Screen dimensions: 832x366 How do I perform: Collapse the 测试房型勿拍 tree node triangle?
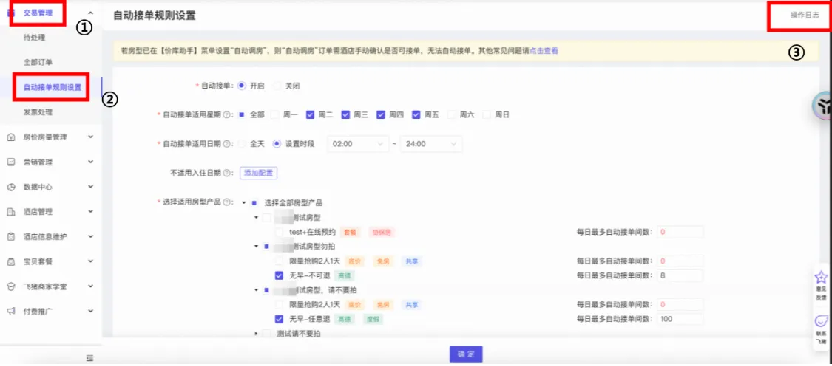(x=256, y=247)
